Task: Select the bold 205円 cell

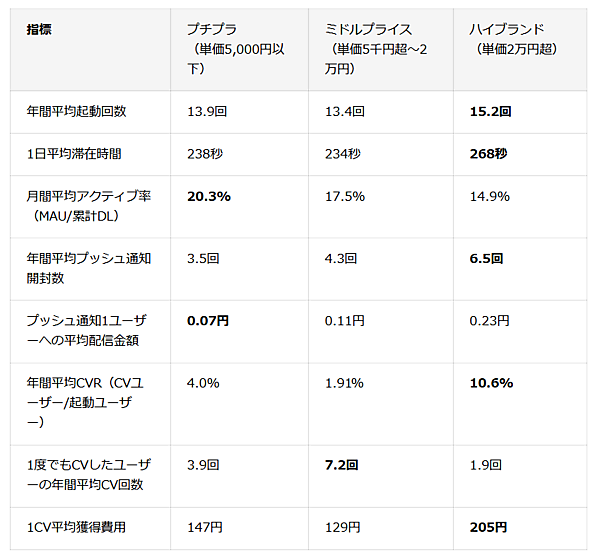Action: point(488,527)
